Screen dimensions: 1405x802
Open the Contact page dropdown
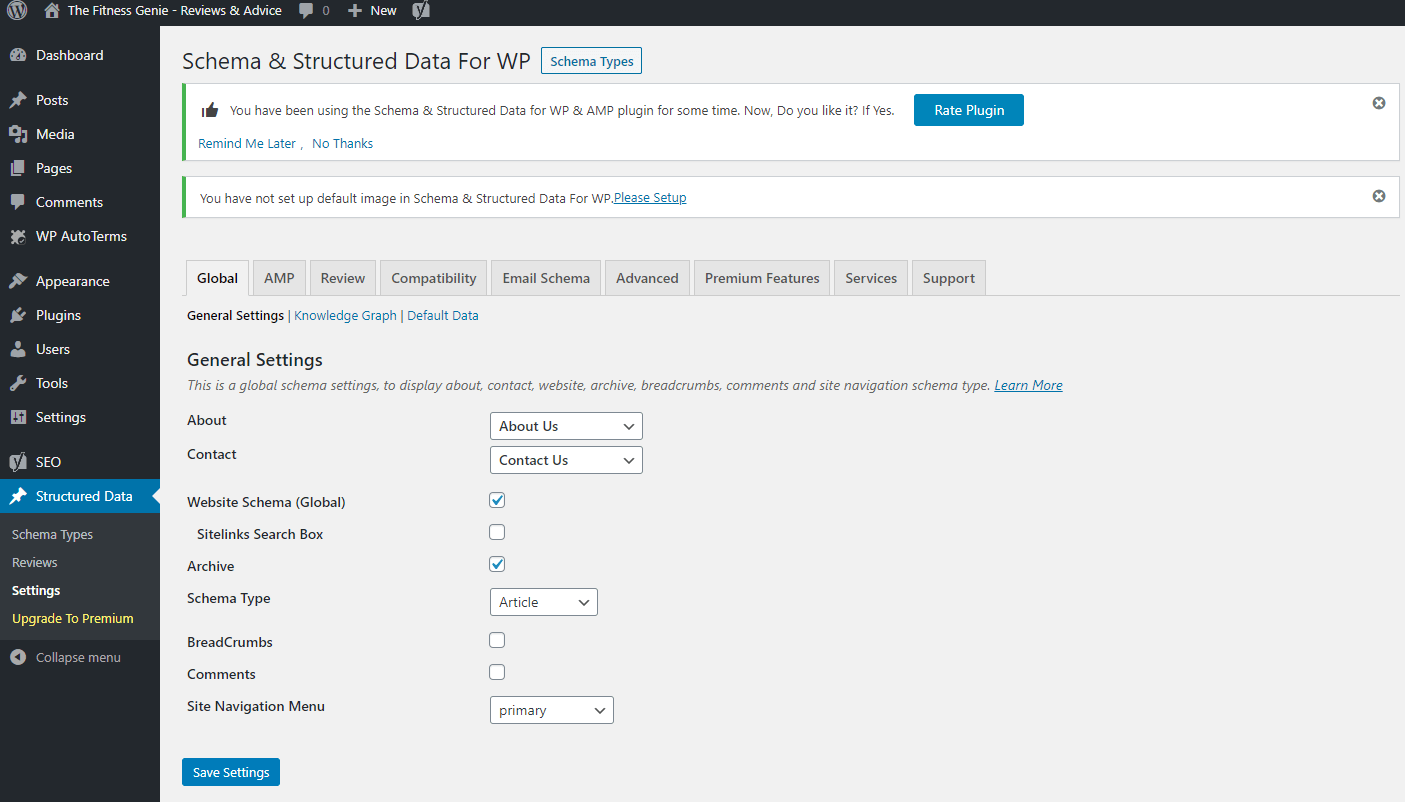point(566,460)
